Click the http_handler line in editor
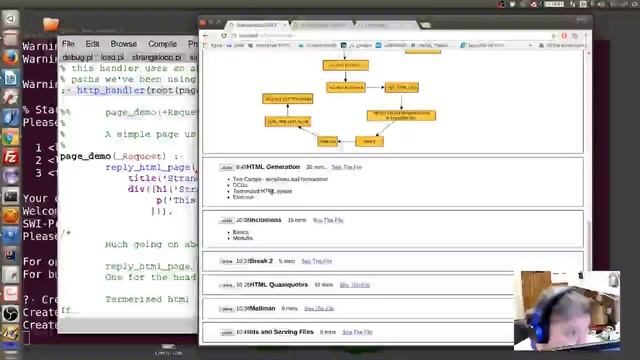 (x=129, y=90)
